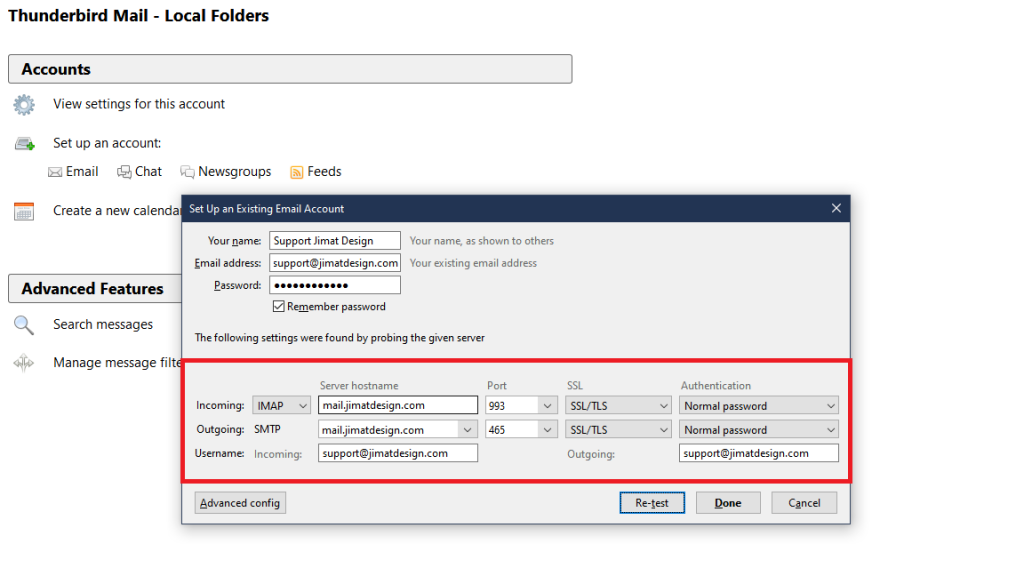Click the calendar icon
Screen dimensions: 1024x576
tap(24, 212)
